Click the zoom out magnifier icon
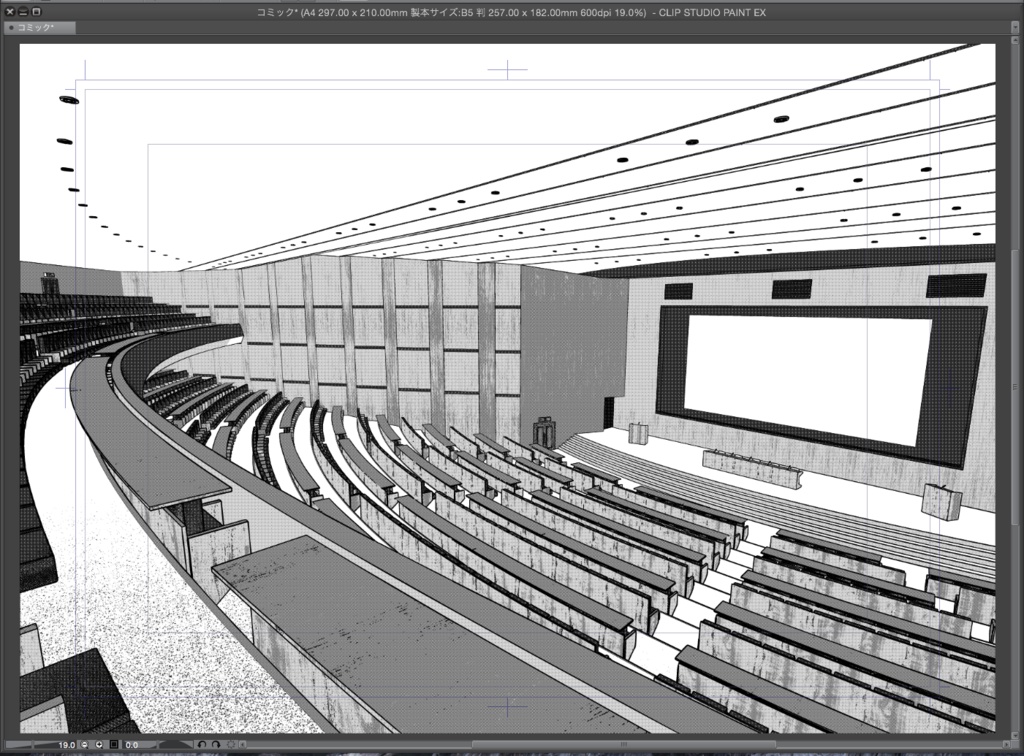Viewport: 1024px width, 756px height. pos(84,745)
